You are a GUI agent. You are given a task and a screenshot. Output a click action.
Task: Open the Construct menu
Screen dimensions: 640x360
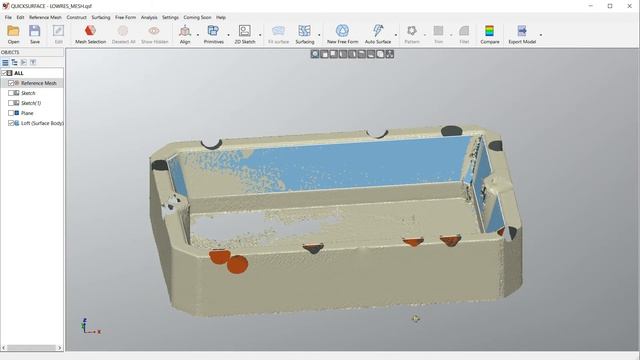(77, 18)
